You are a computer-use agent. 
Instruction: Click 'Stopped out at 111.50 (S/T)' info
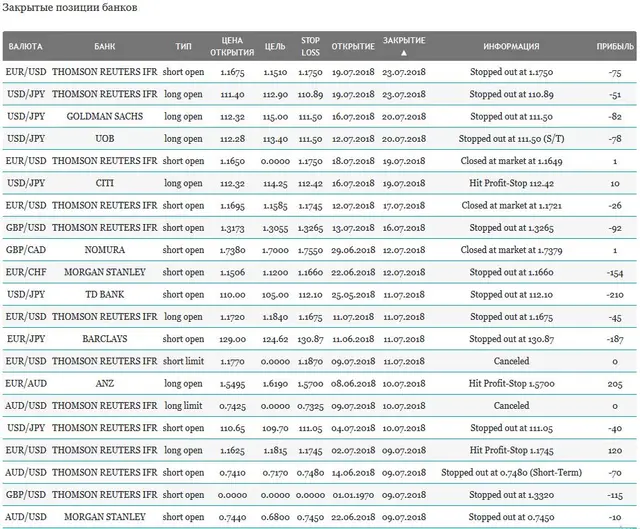[x=511, y=139]
